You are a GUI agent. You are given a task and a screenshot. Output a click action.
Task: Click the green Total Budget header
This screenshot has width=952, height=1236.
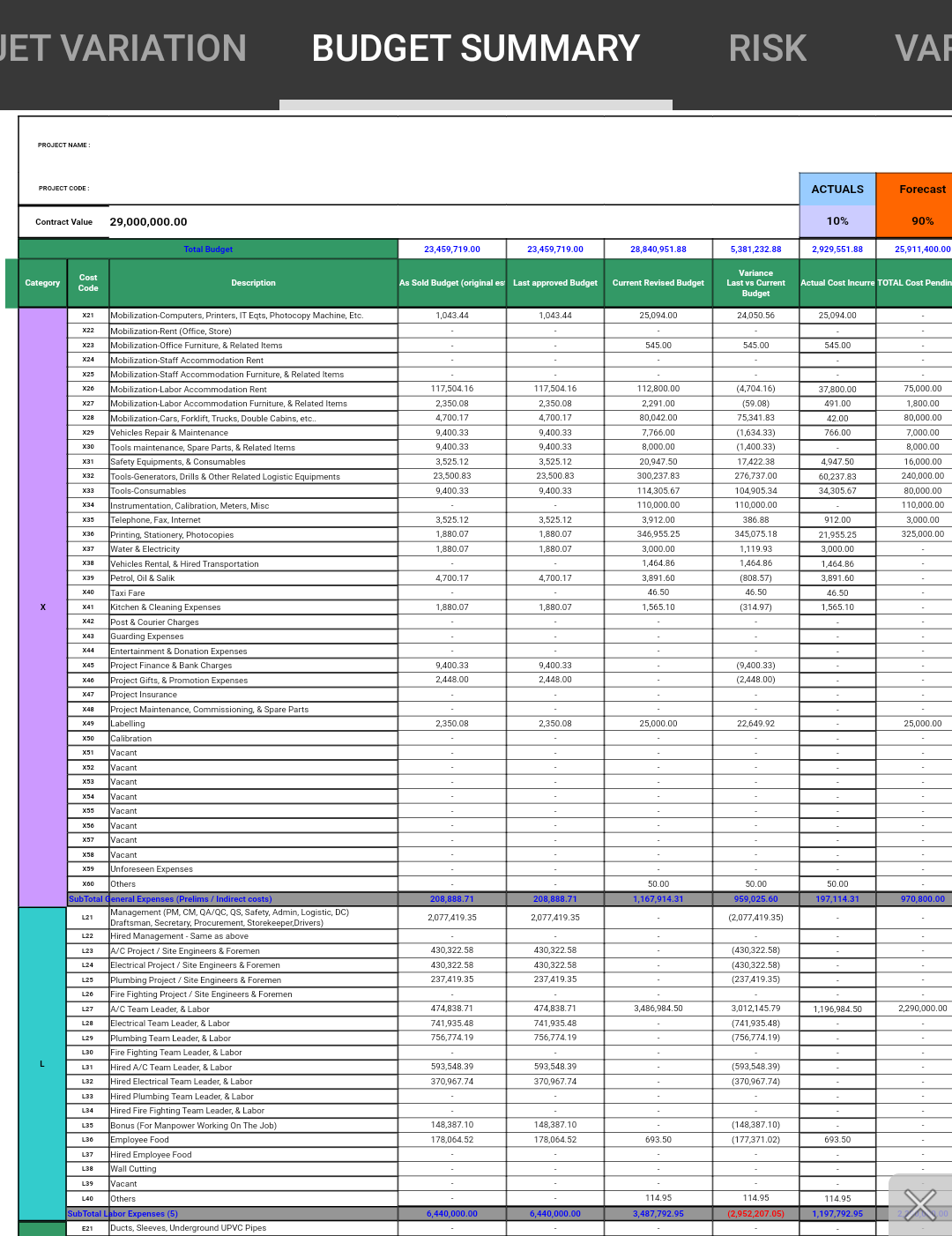[x=208, y=249]
